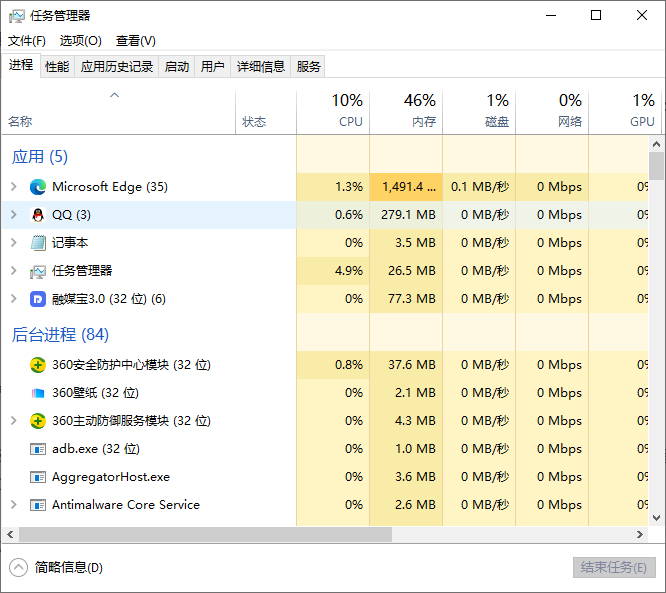
Task: Maximize the Task Manager window
Action: click(x=596, y=15)
